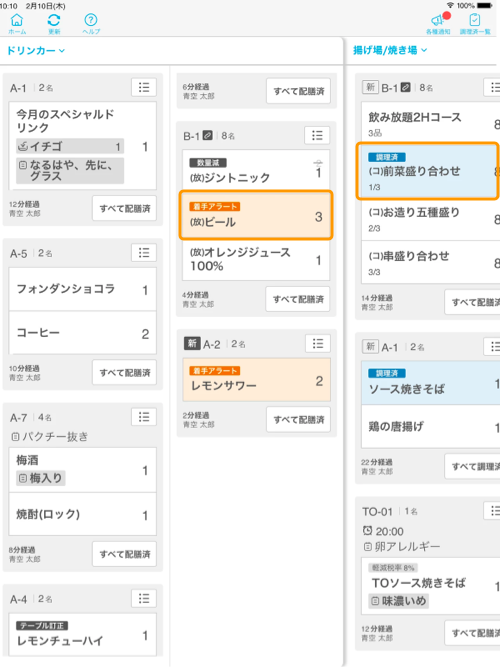Mark all served for table A-2
This screenshot has height=667, width=500.
(x=299, y=419)
